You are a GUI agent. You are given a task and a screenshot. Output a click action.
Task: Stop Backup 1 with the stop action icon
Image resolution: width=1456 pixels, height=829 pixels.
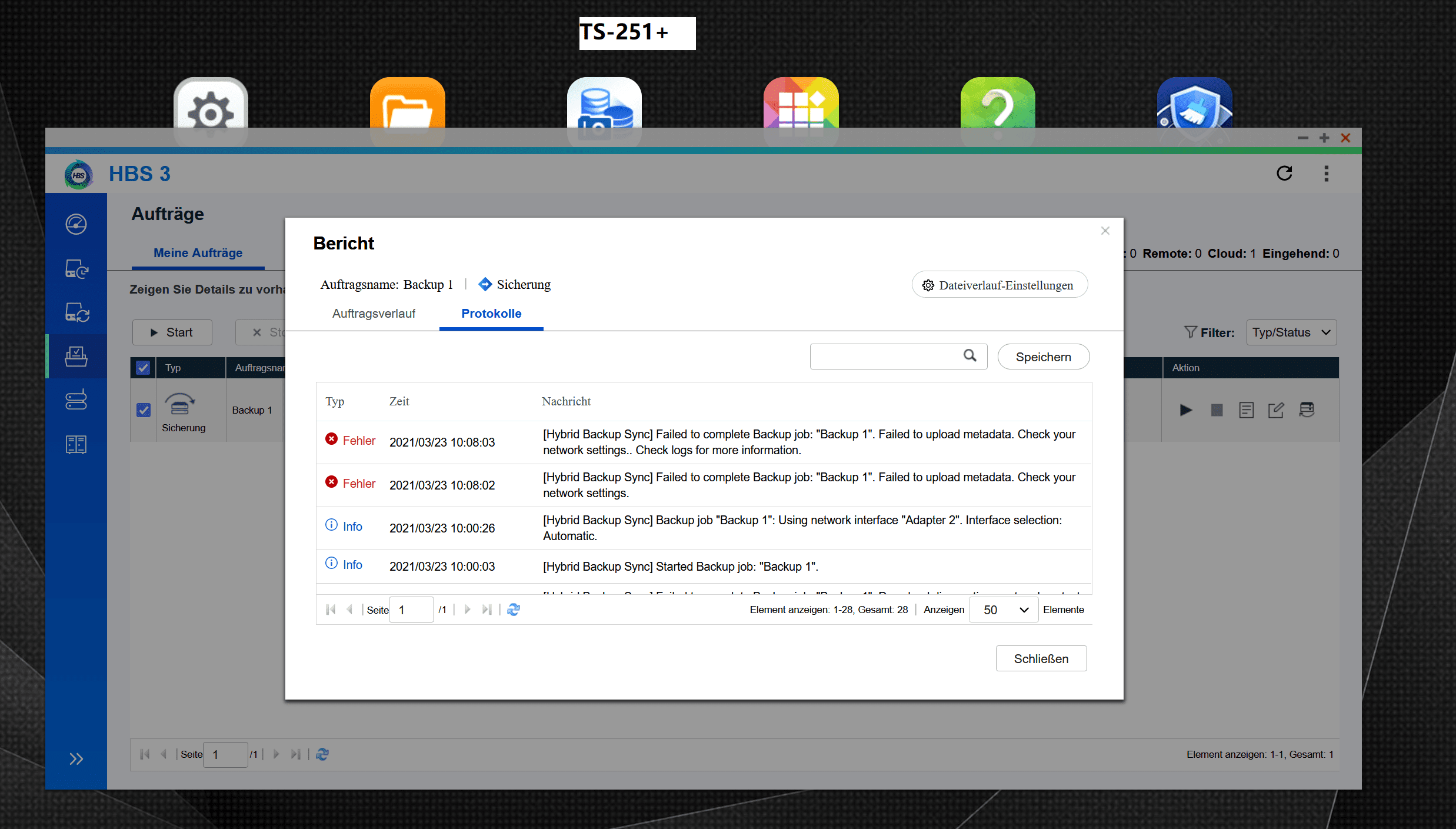pyautogui.click(x=1217, y=410)
